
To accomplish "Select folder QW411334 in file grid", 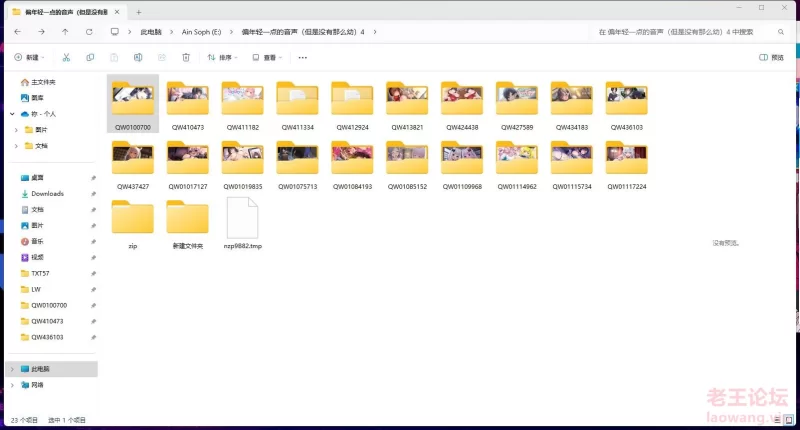I will [297, 104].
